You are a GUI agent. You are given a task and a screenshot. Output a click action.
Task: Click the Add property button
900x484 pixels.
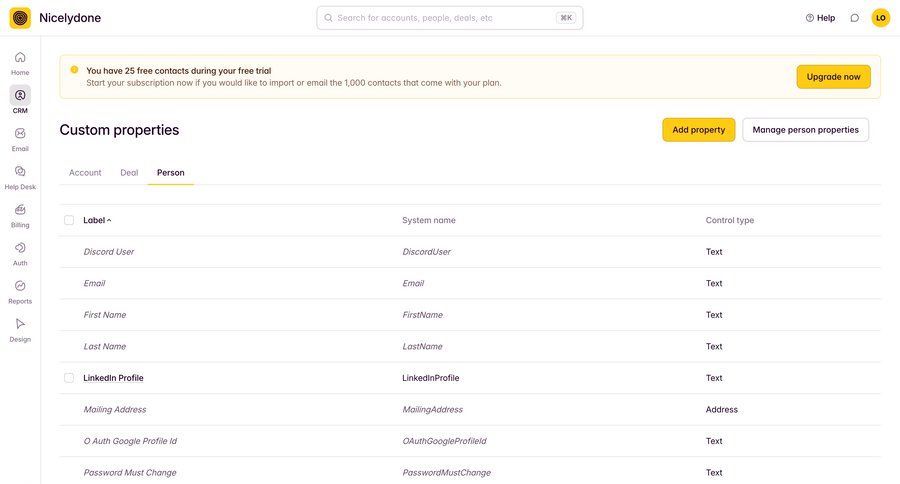tap(699, 130)
